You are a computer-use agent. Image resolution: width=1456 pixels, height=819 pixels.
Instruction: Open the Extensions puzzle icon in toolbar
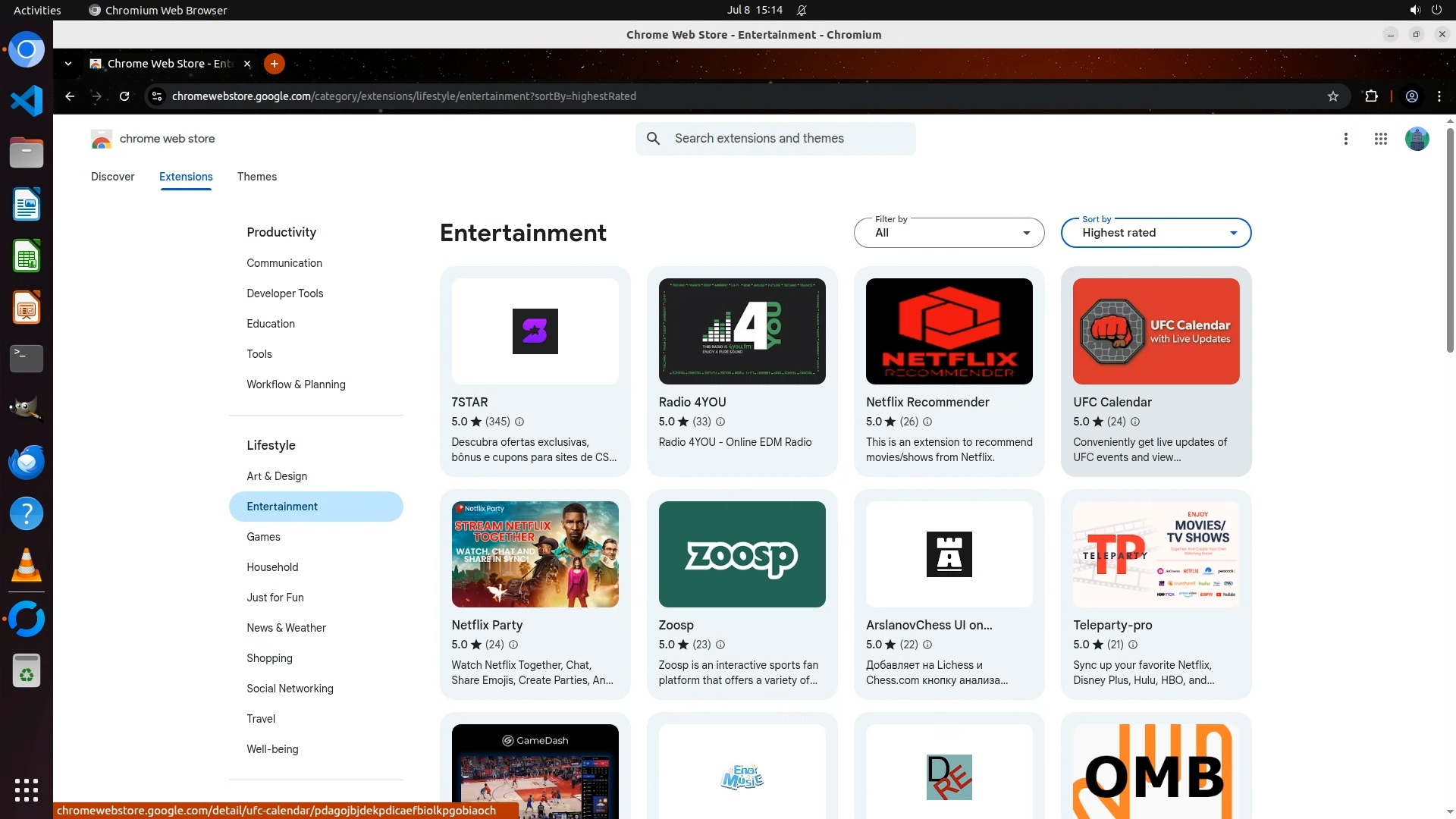pyautogui.click(x=1371, y=96)
